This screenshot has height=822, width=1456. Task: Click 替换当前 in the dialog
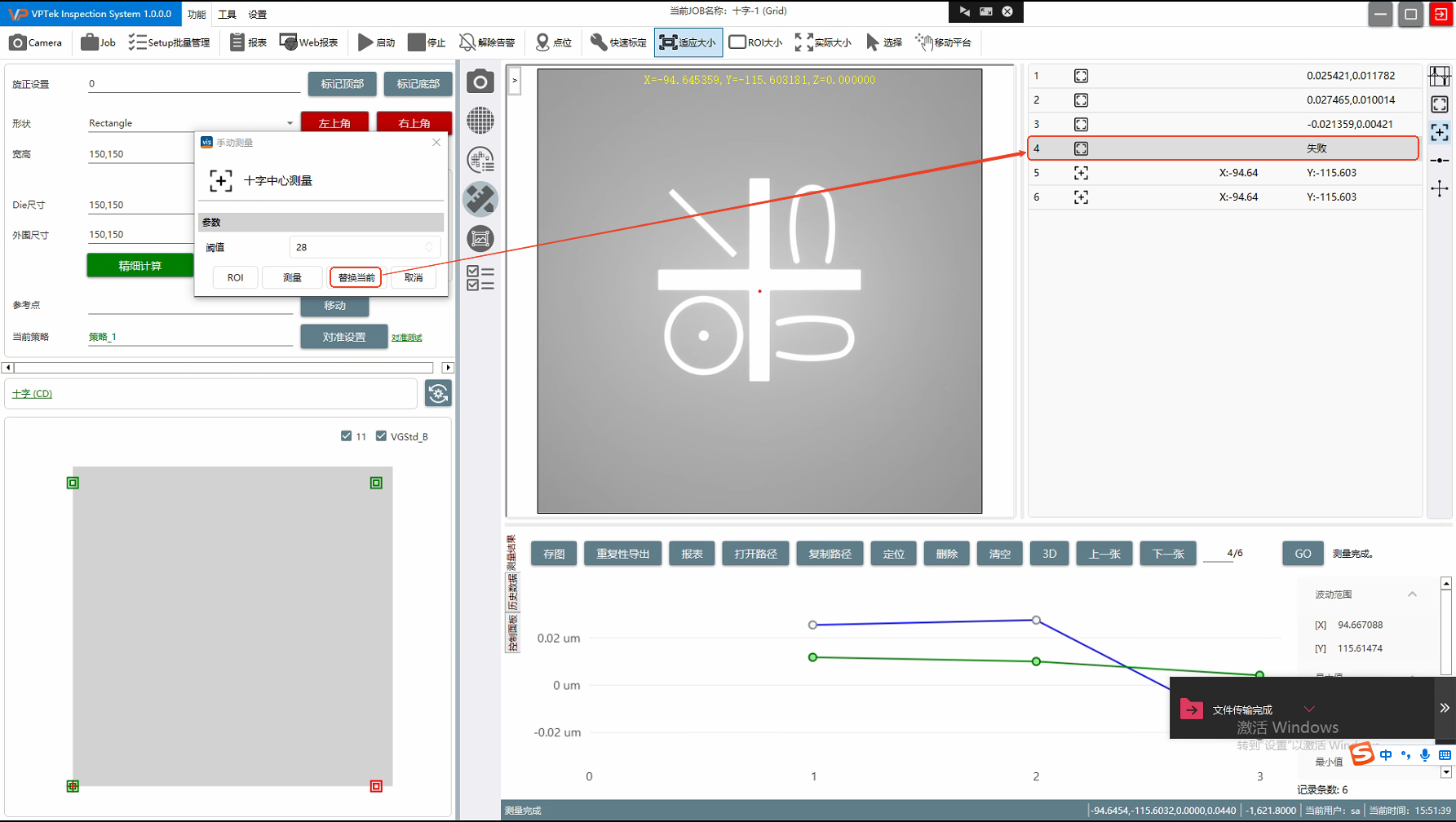[356, 277]
